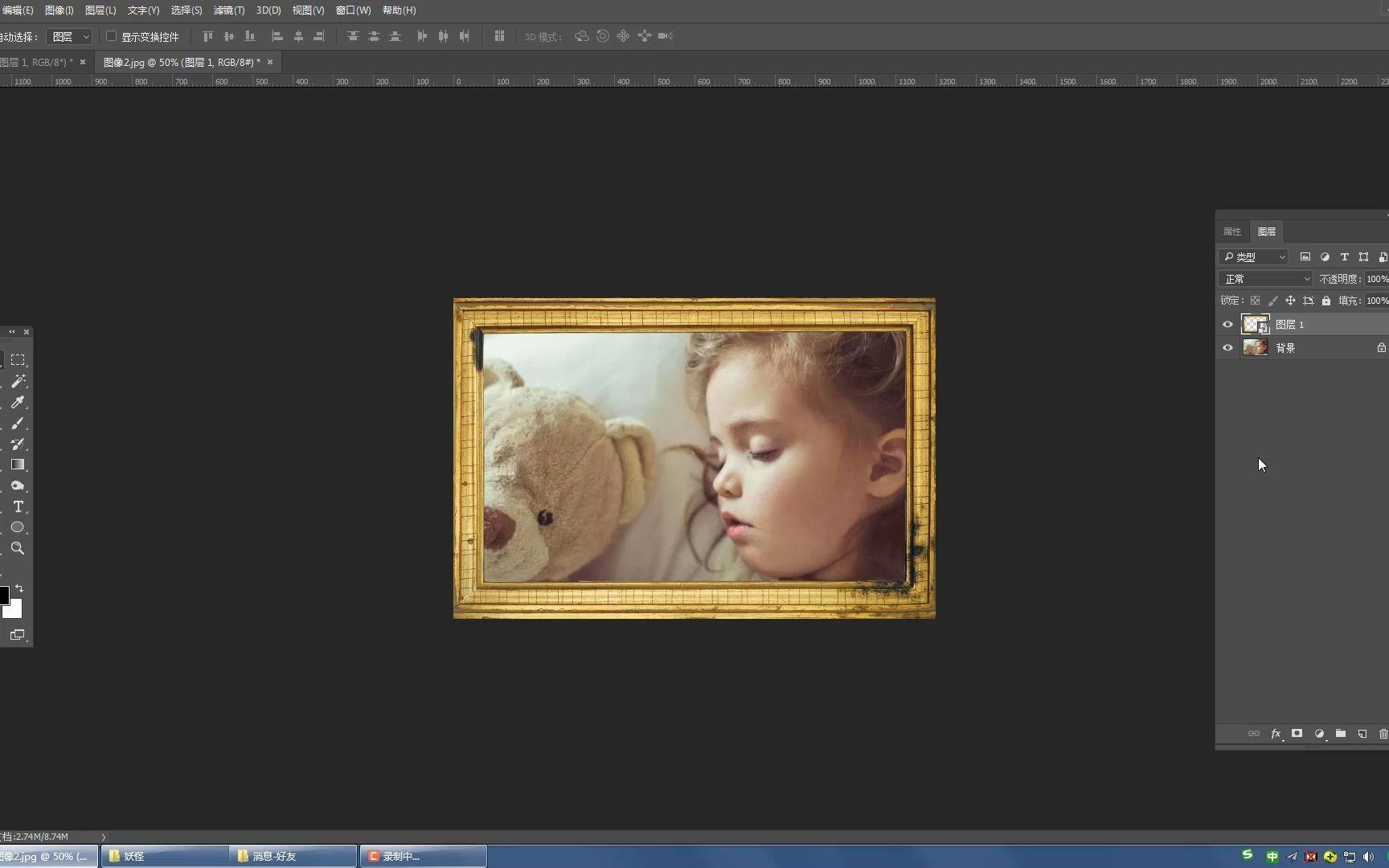Open the 滤镜(T) menu
1389x868 pixels.
tap(229, 10)
